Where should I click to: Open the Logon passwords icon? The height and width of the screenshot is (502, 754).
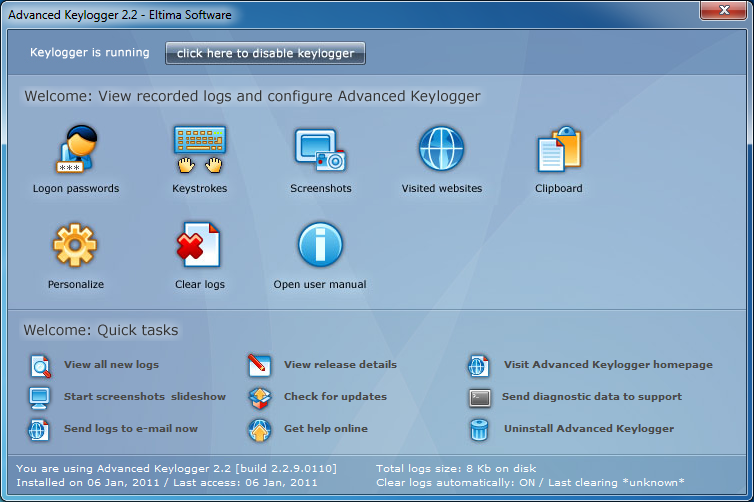point(76,149)
